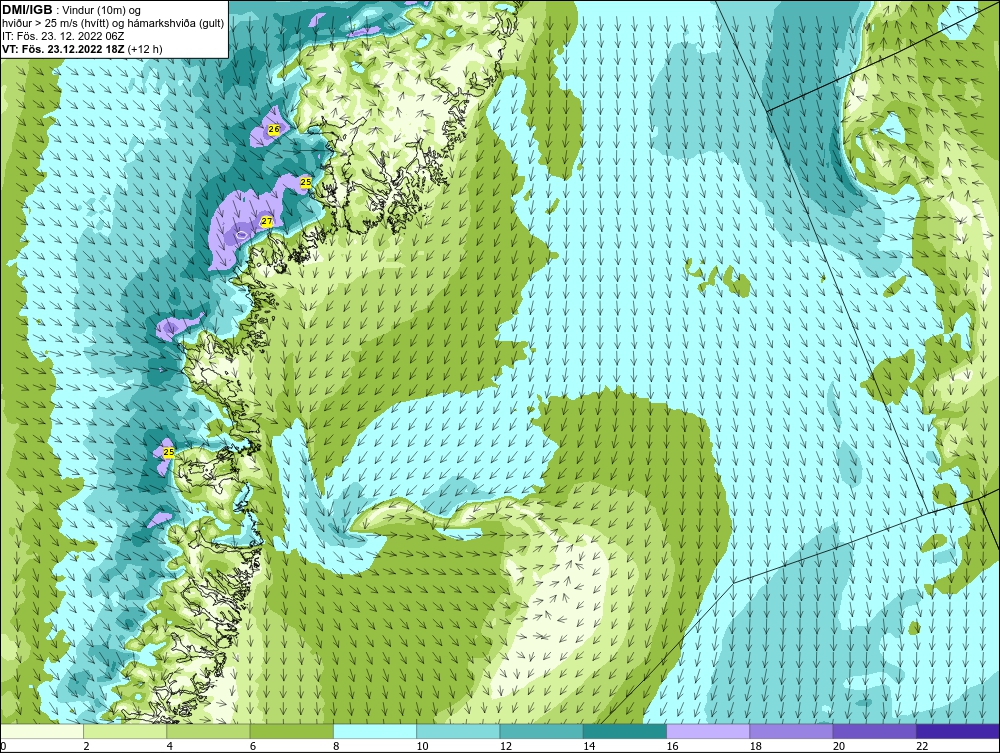Click the 25 gust label nearest the 27 label
Image resolution: width=1000 pixels, height=753 pixels.
pyautogui.click(x=305, y=182)
